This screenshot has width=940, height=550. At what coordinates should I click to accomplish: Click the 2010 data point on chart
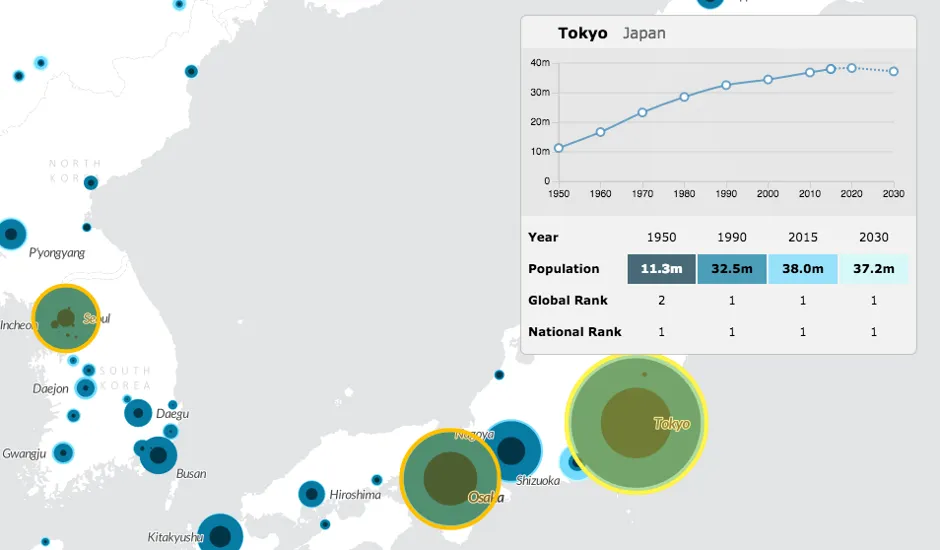[x=810, y=72]
